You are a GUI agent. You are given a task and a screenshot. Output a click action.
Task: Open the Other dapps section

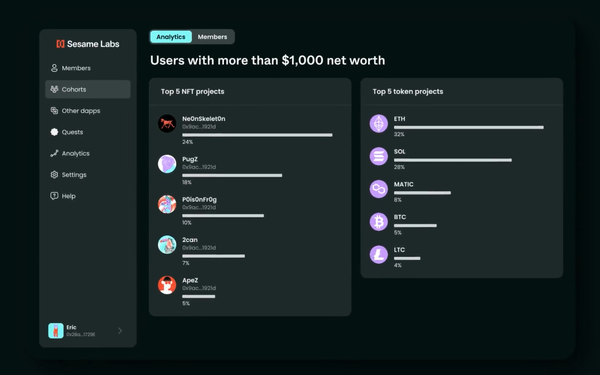88,111
